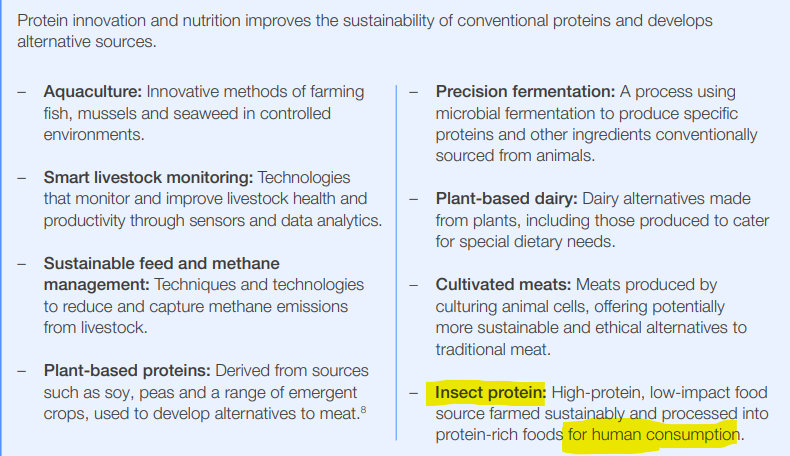This screenshot has height=456, width=790.
Task: Click the phrase "capture methane emissions"
Action: click(254, 306)
